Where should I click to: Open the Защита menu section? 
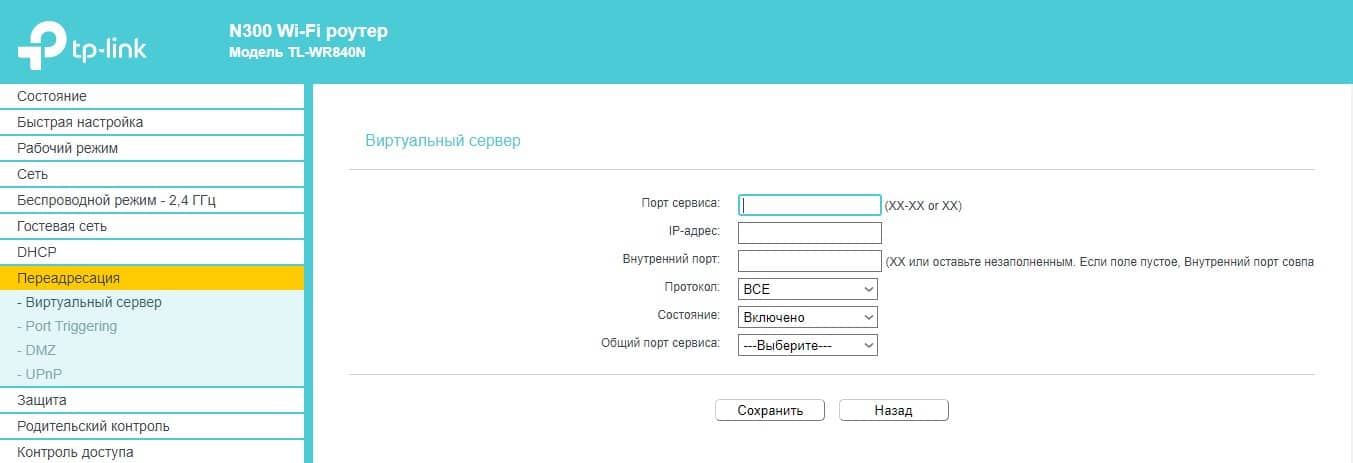42,400
